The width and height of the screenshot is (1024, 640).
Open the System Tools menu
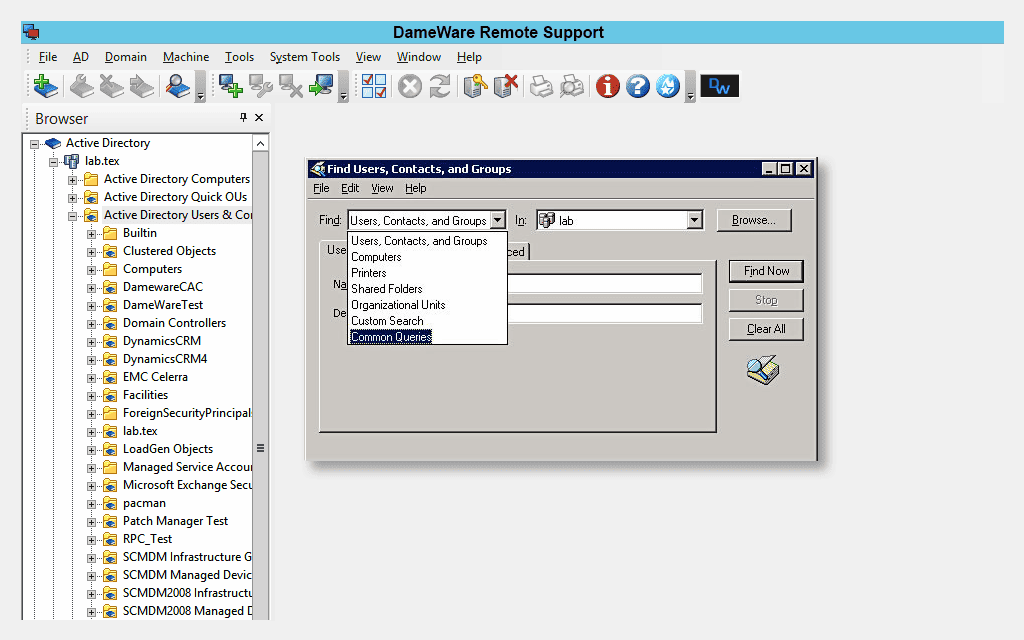point(304,57)
